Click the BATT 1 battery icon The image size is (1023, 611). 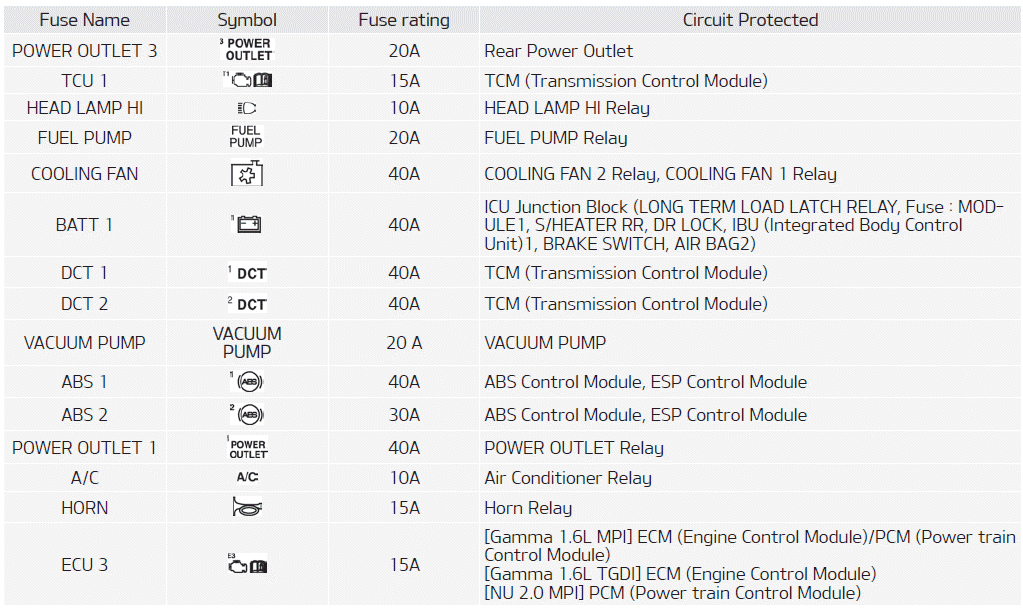[x=247, y=225]
